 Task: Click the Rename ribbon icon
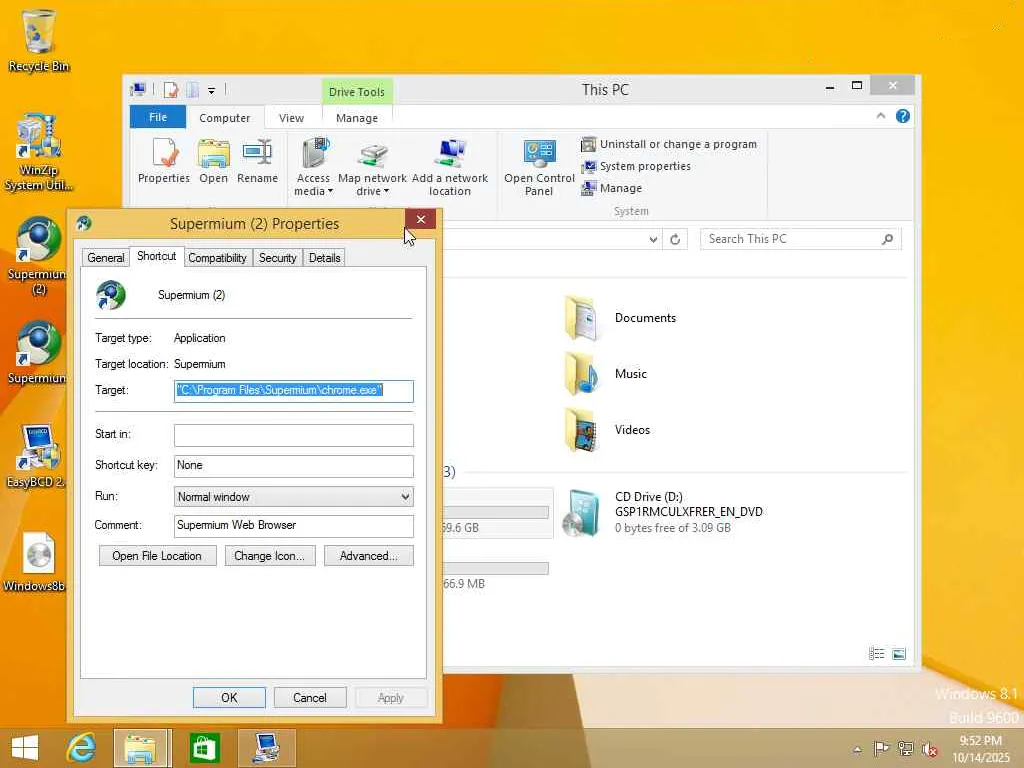click(257, 161)
